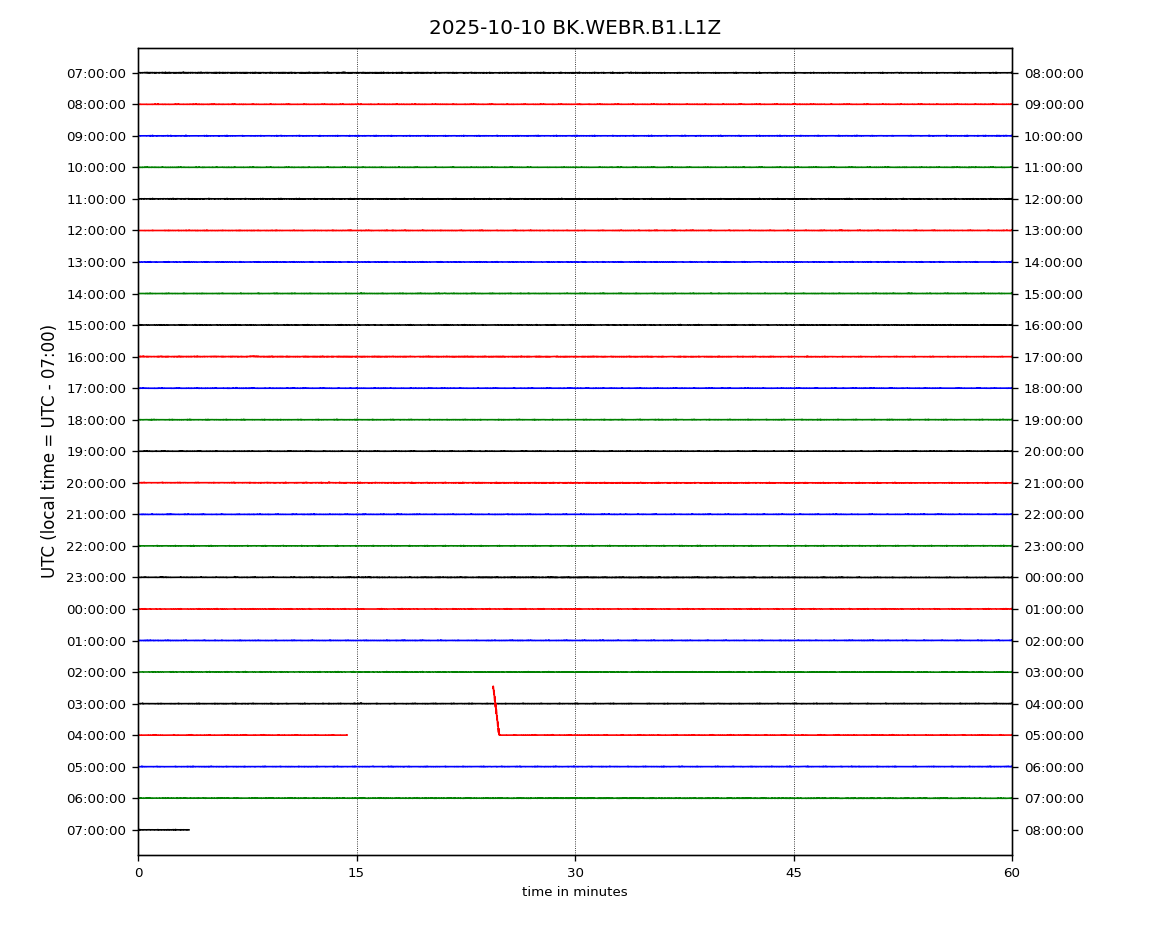This screenshot has height=950, width=1150.
Task: Click the "time in minutes" x-axis label
Action: tap(574, 892)
